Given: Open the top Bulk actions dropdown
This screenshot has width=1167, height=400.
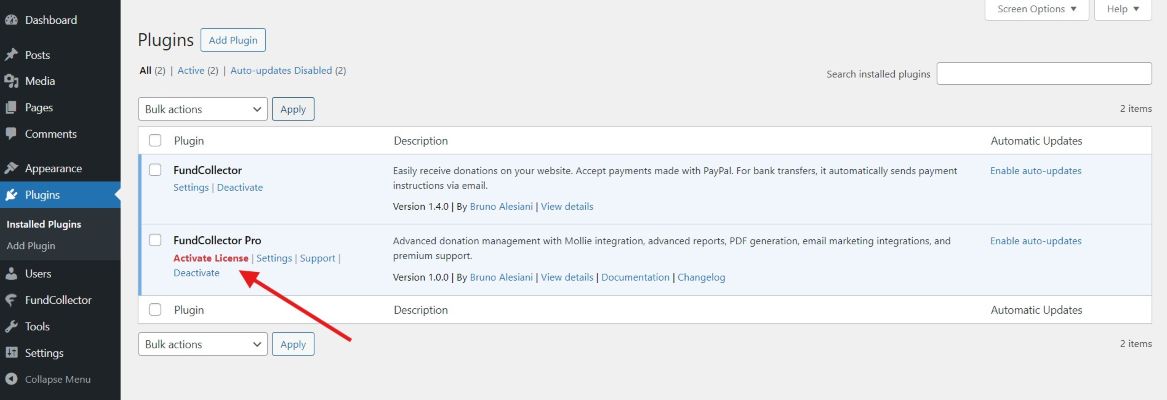Looking at the screenshot, I should pos(202,109).
